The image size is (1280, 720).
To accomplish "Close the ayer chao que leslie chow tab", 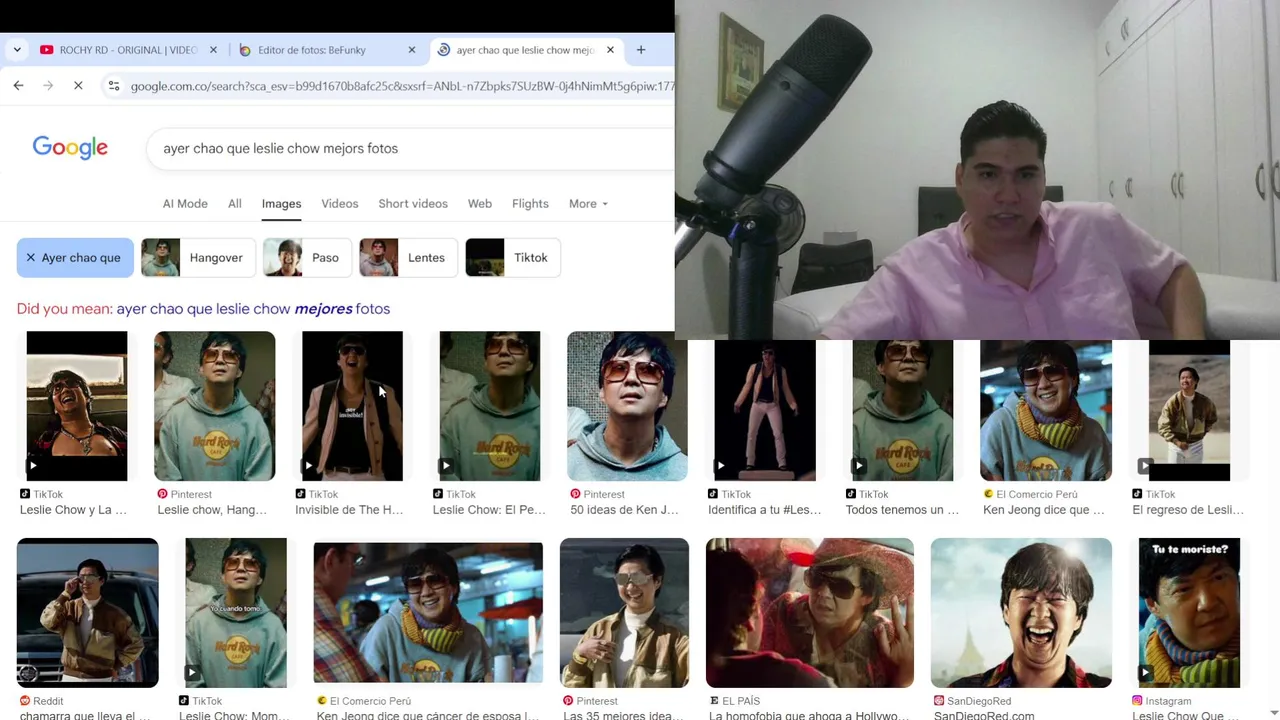I will click(610, 50).
